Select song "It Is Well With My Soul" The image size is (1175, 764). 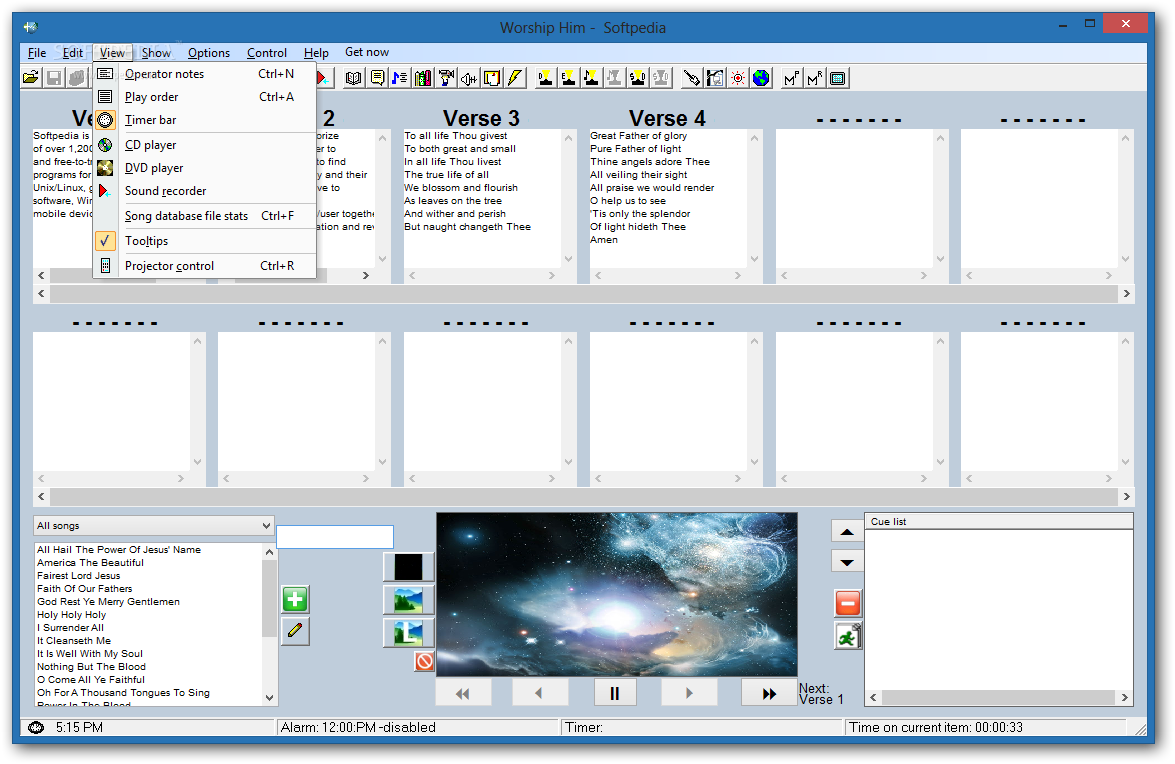pyautogui.click(x=90, y=654)
